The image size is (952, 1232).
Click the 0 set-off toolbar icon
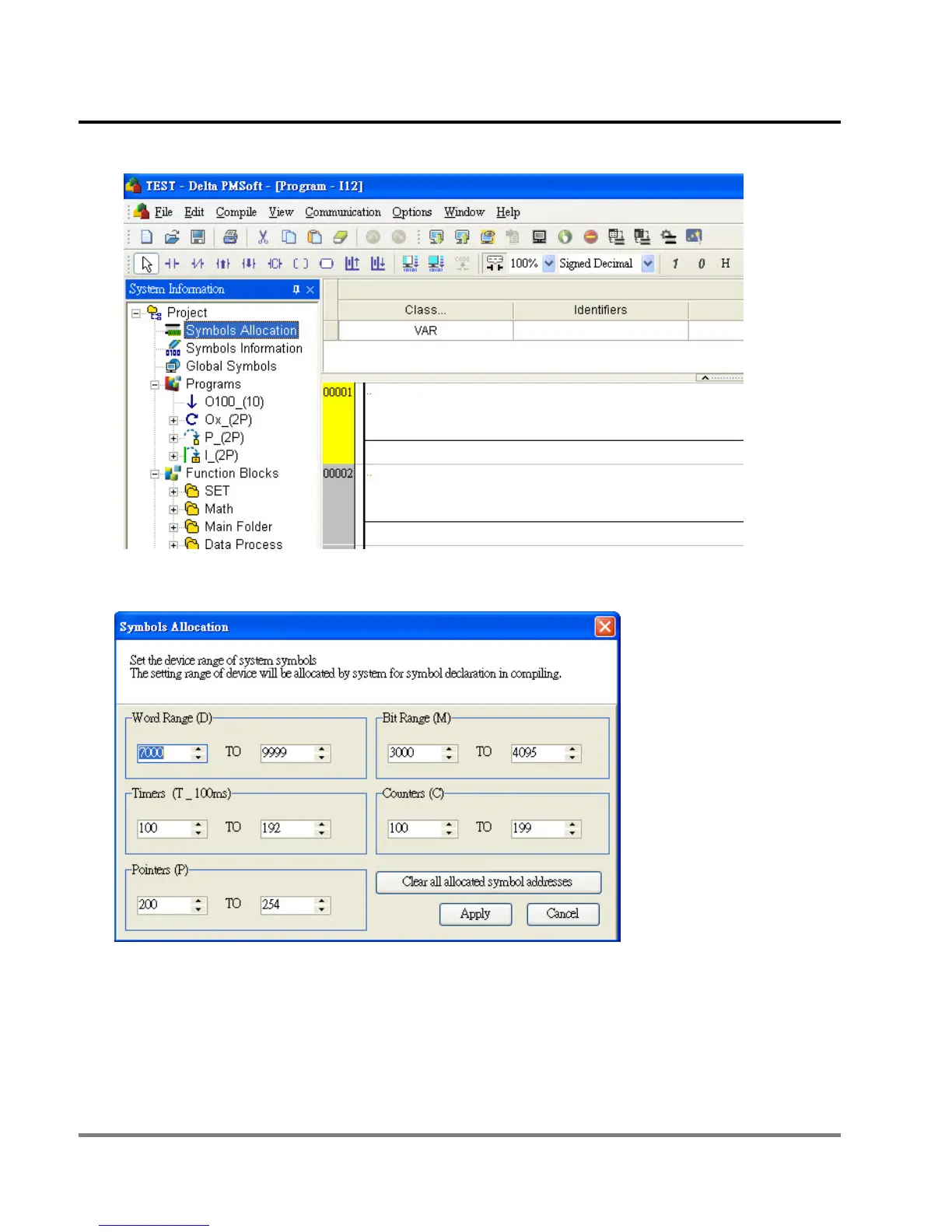[x=702, y=264]
